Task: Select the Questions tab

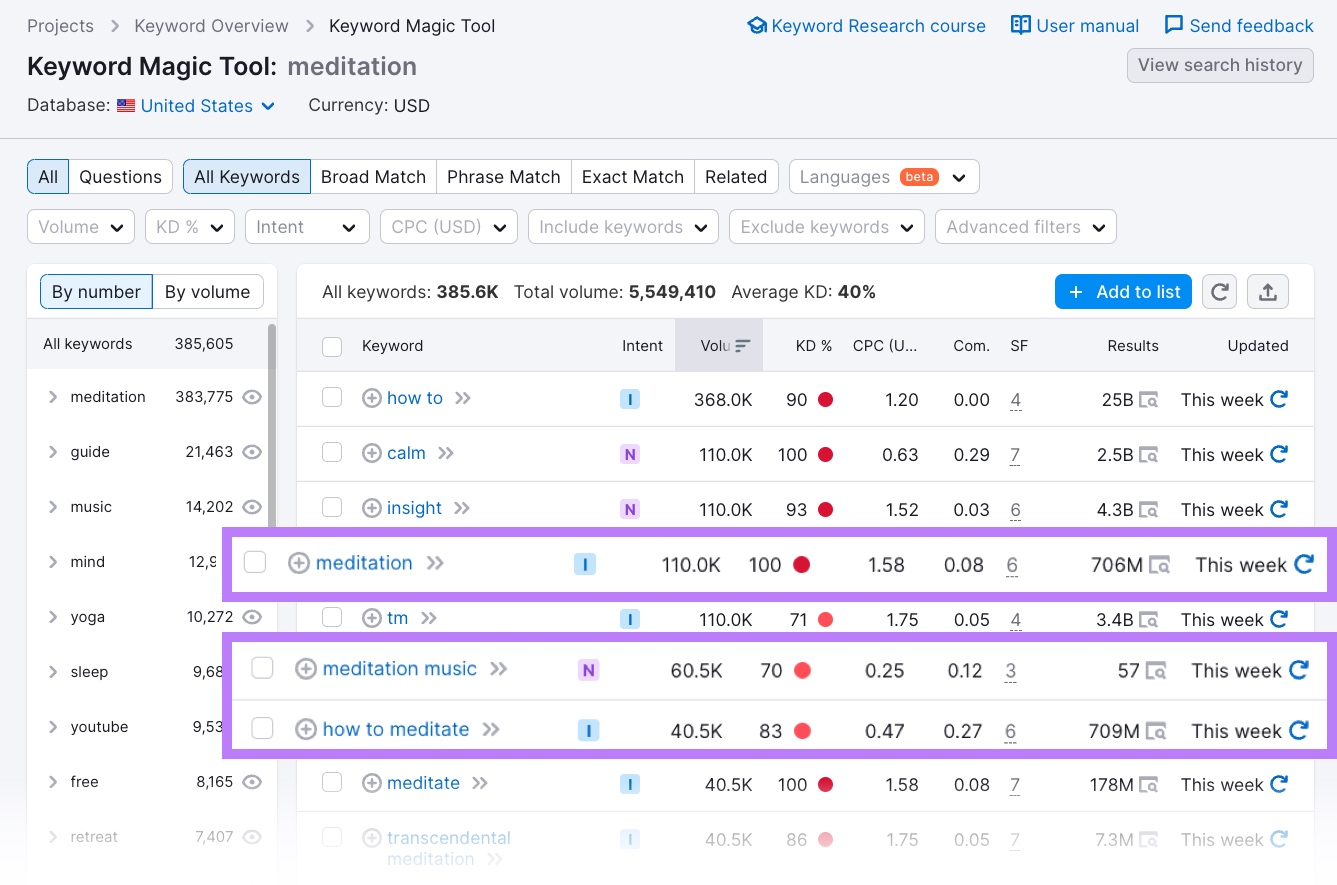Action: click(x=120, y=177)
